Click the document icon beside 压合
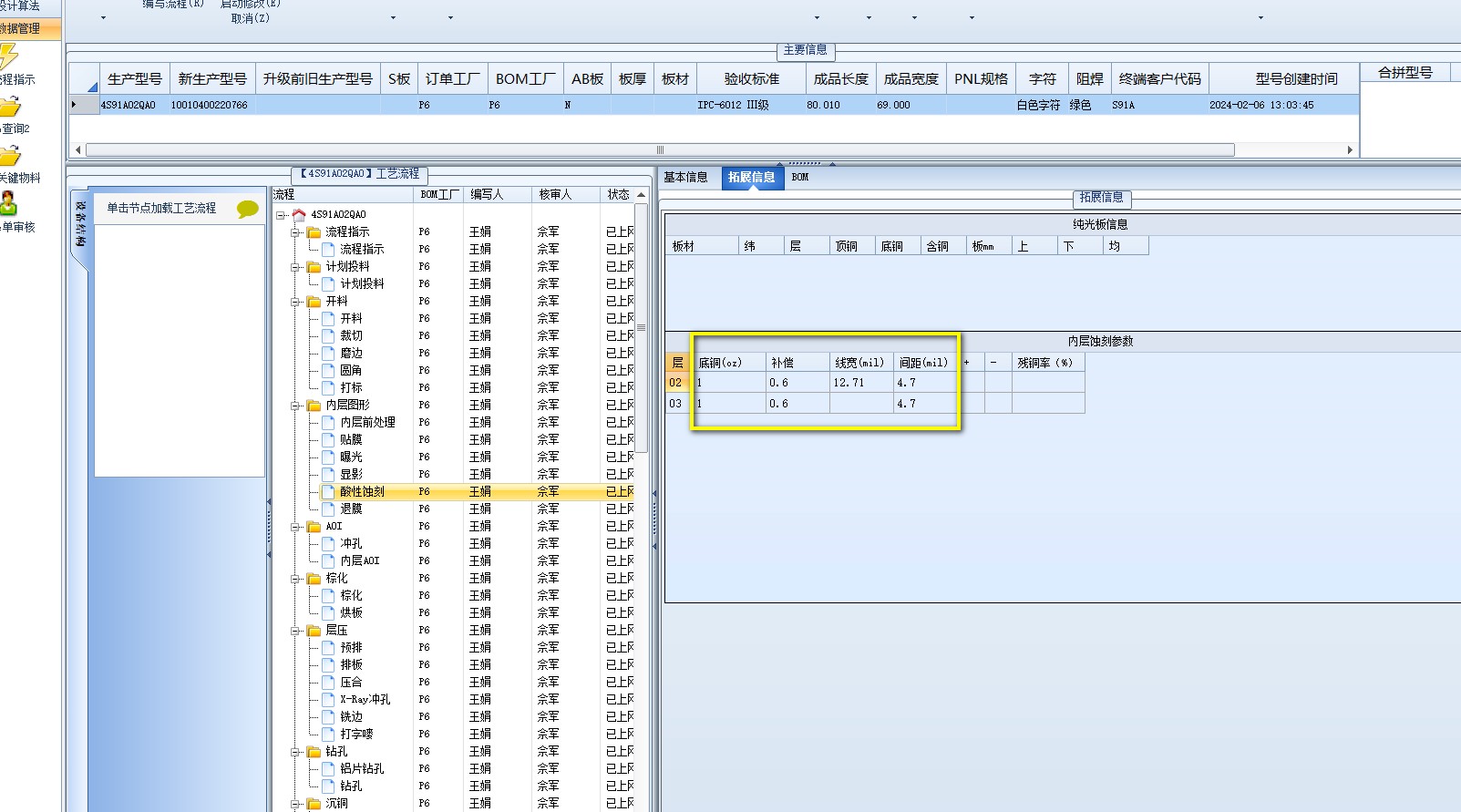 [x=328, y=683]
